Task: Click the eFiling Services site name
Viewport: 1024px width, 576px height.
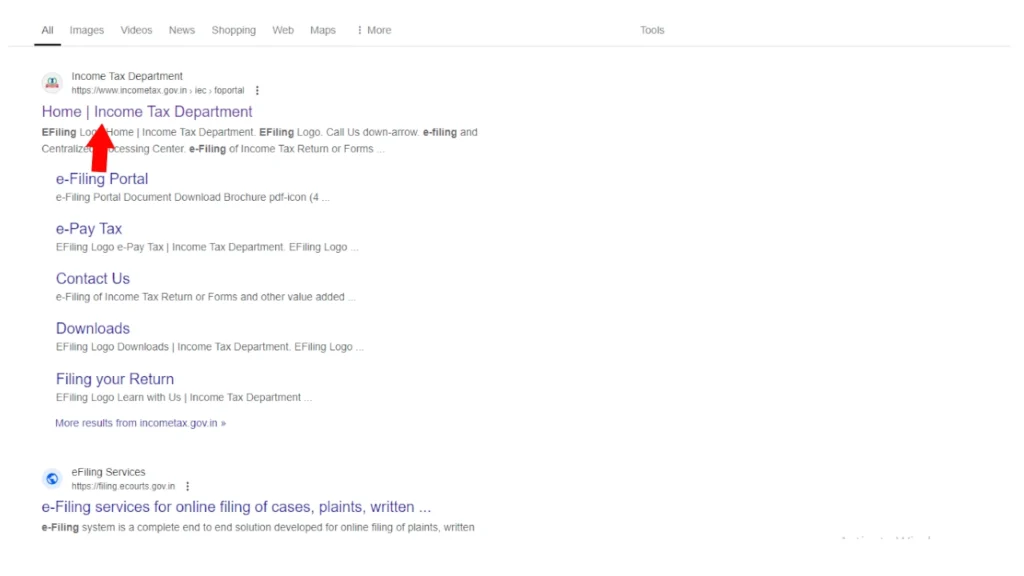Action: pyautogui.click(x=108, y=472)
